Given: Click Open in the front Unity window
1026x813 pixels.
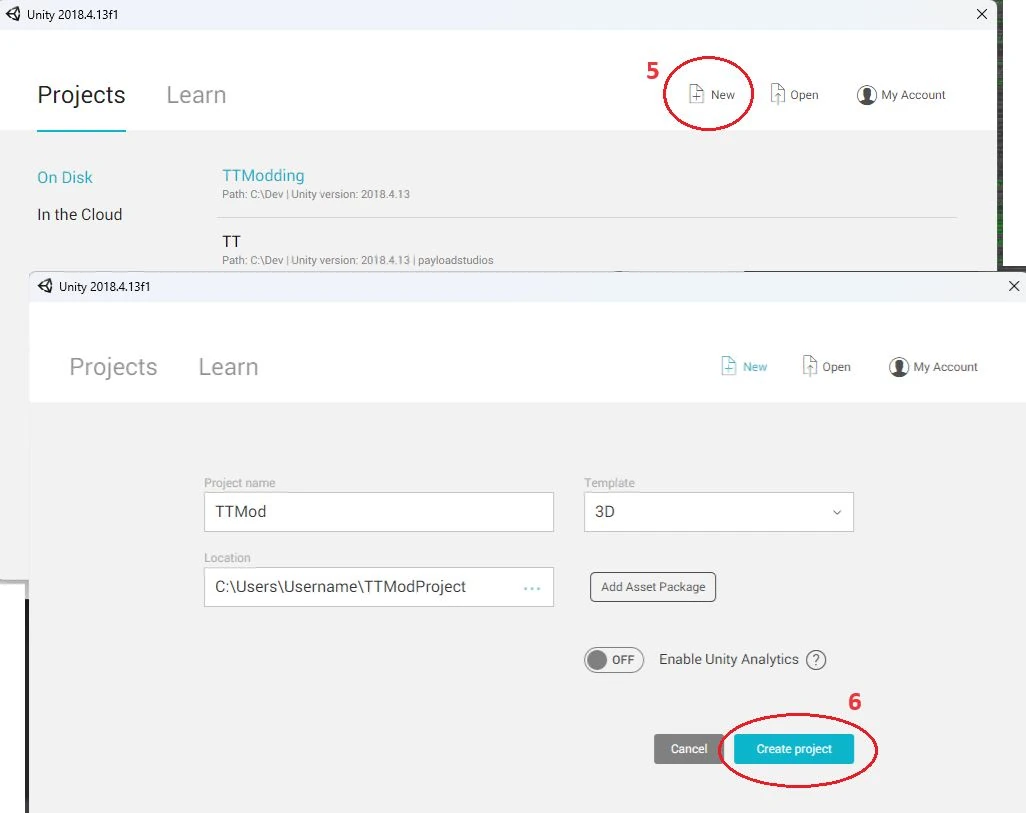Looking at the screenshot, I should click(826, 367).
